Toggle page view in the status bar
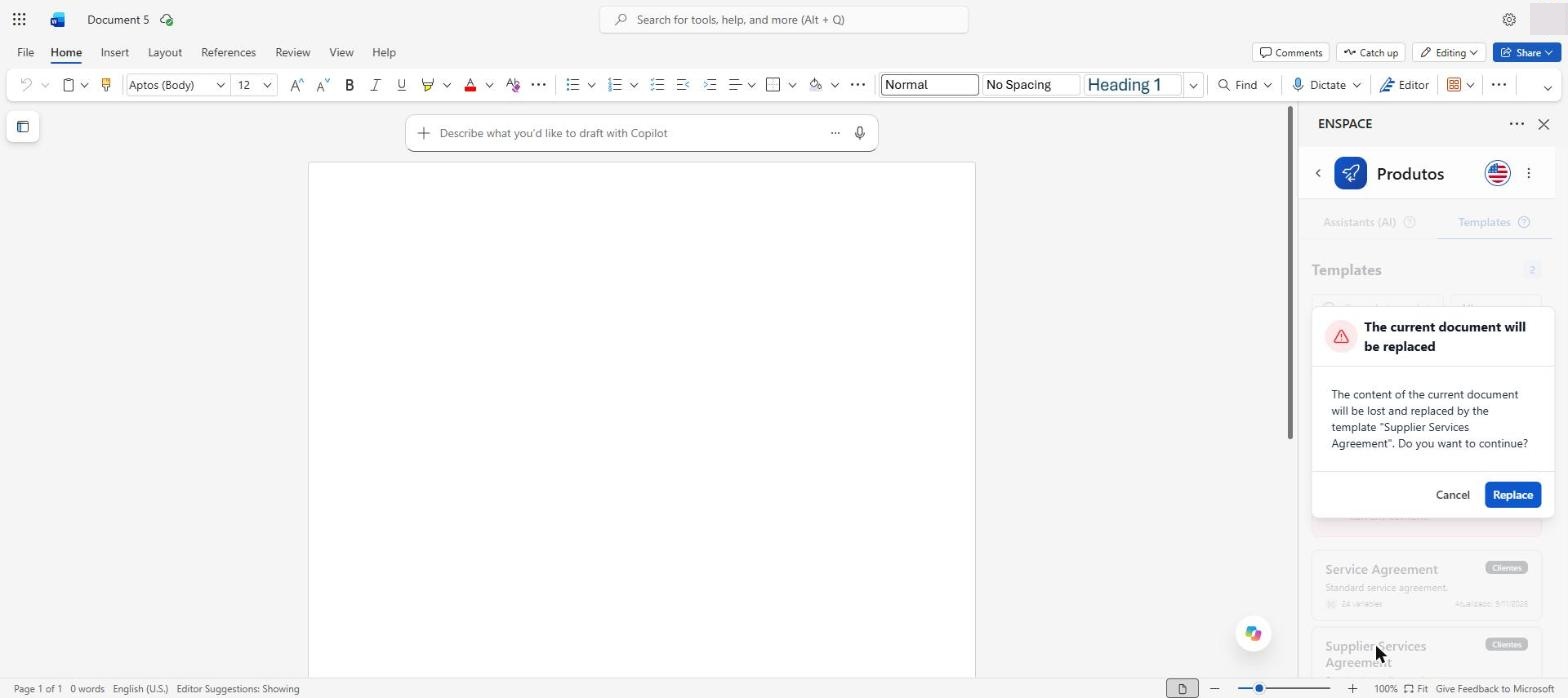Image resolution: width=1568 pixels, height=698 pixels. pyautogui.click(x=1182, y=688)
